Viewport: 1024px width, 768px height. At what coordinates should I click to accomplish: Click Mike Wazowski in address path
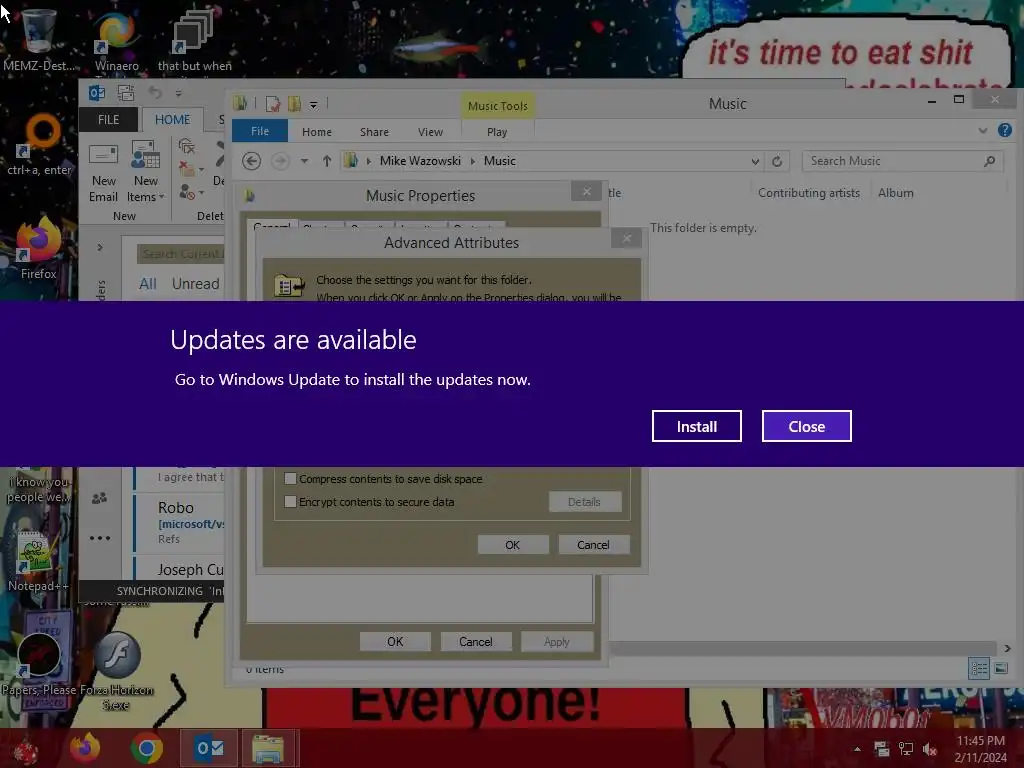pos(420,161)
